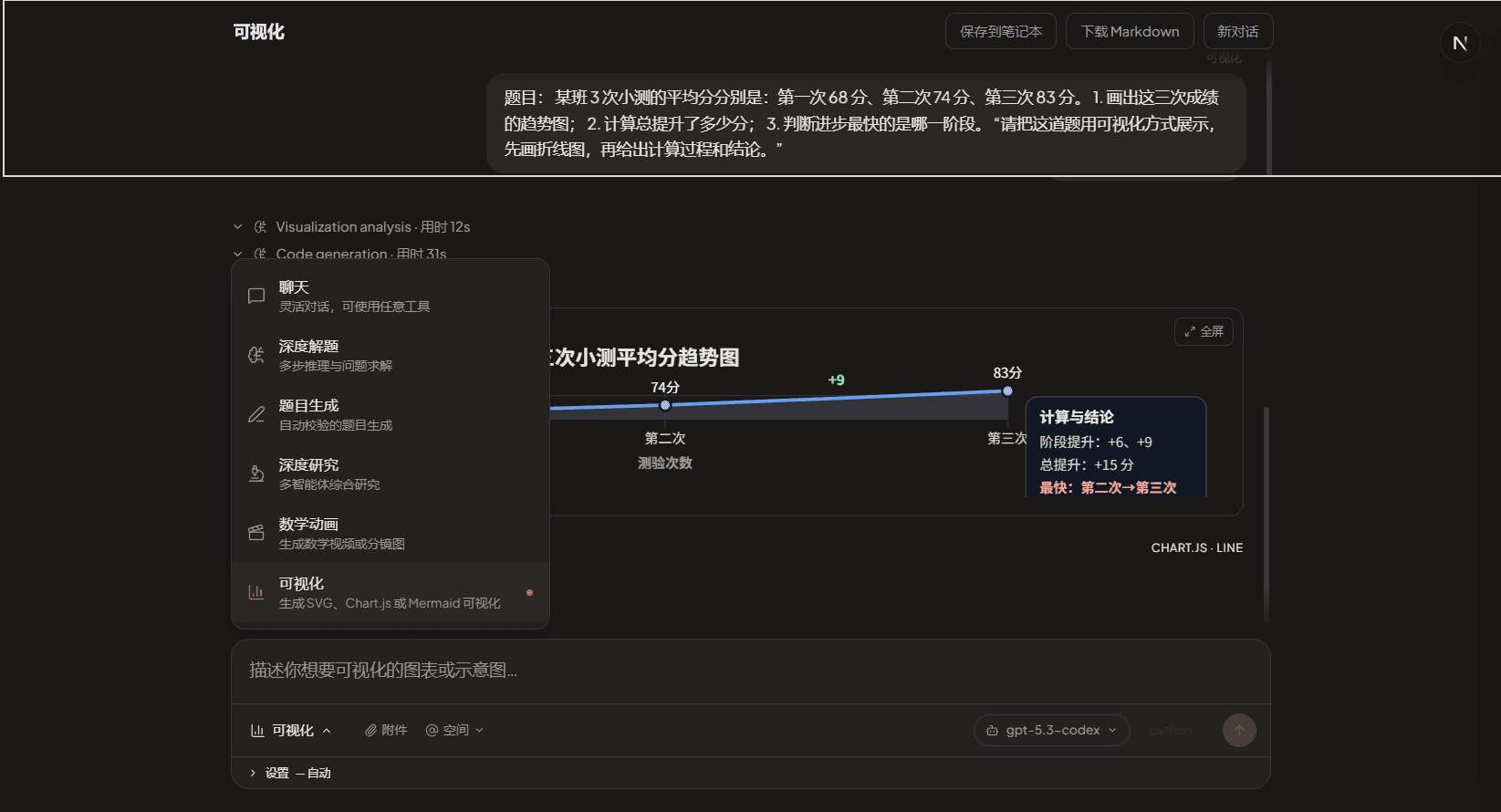Viewport: 1501px width, 812px height.
Task: Click the message input field 描述你想要可视化的图表
Action: pyautogui.click(x=750, y=671)
